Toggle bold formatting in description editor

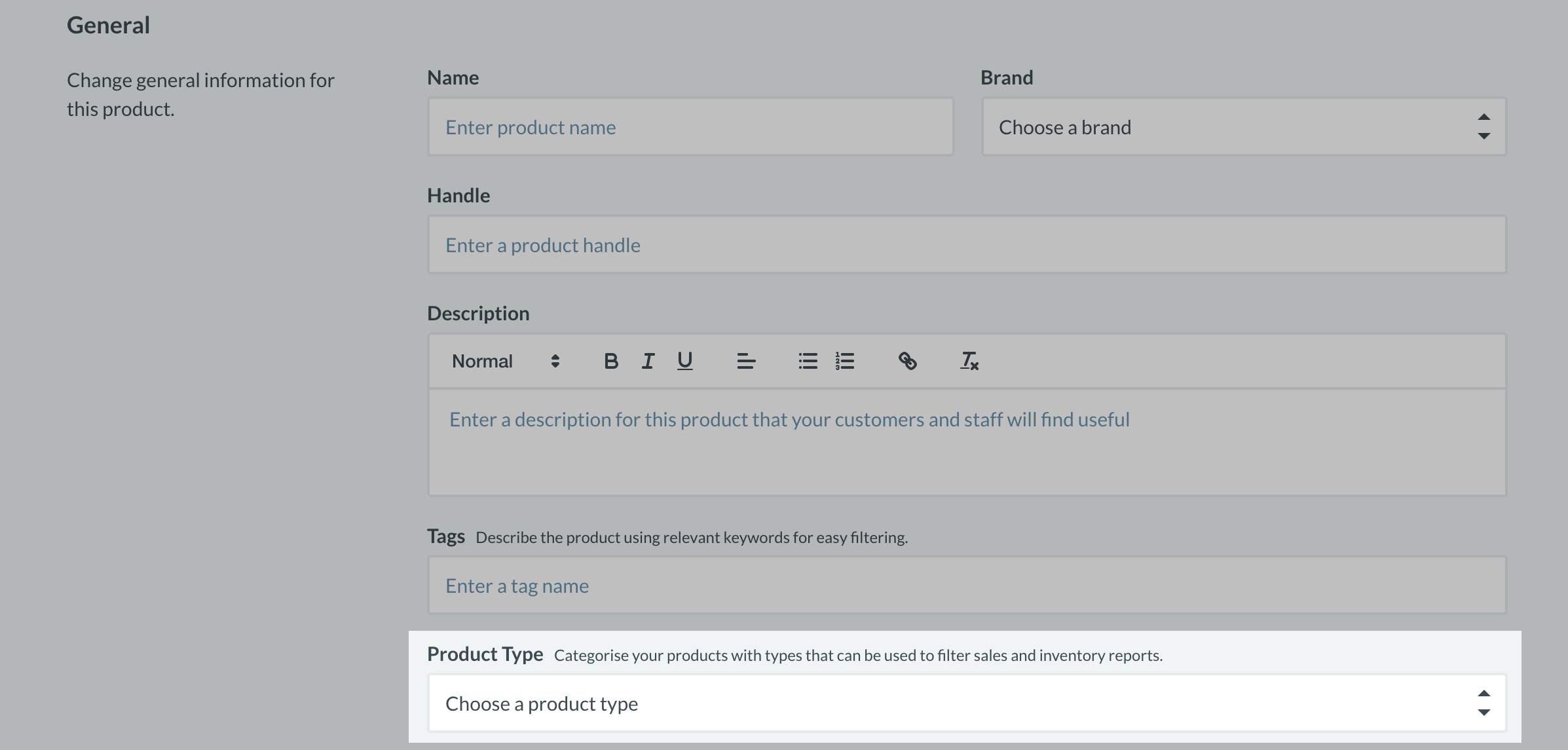point(610,361)
